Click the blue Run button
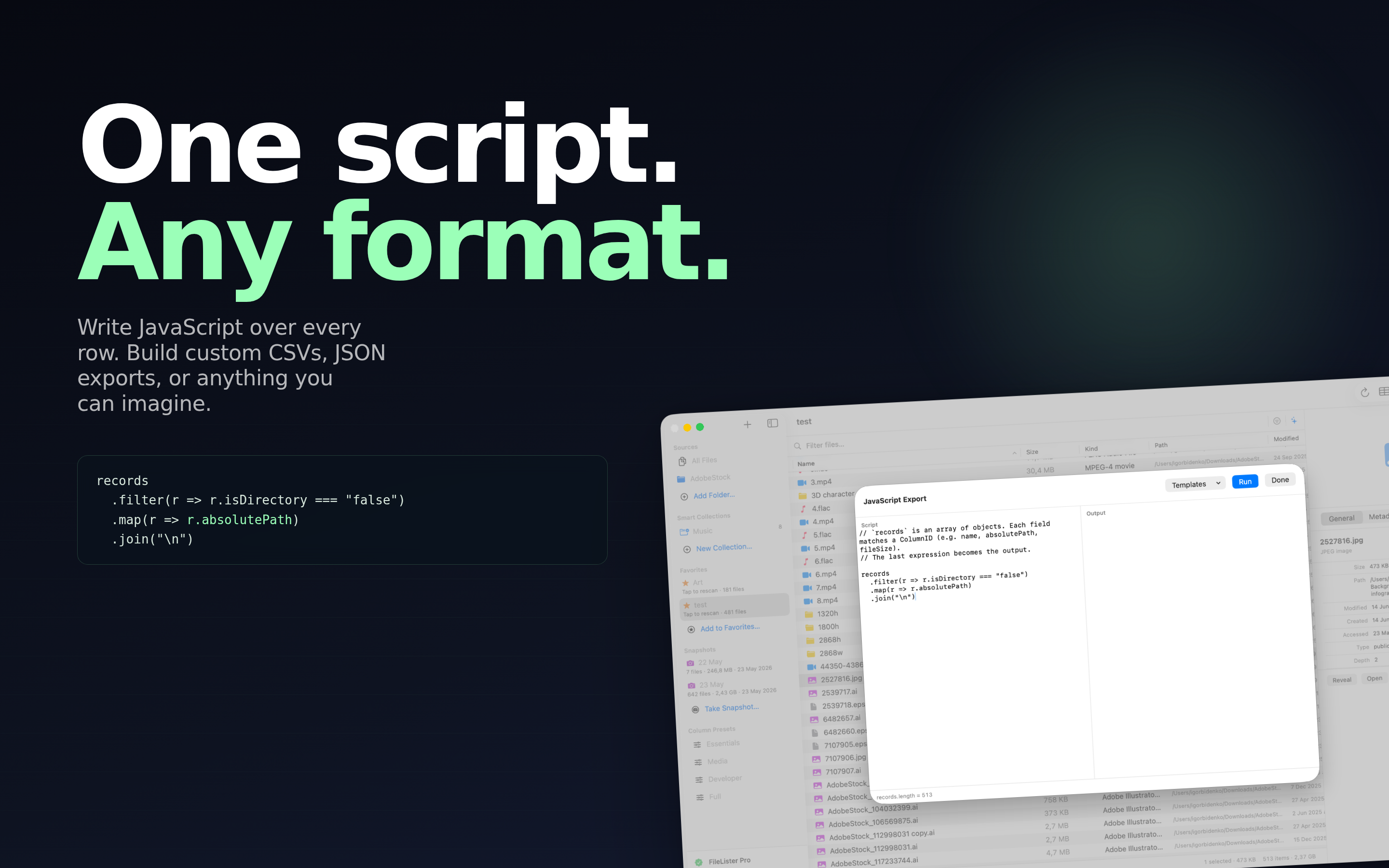This screenshot has width=1389, height=868. 1245,482
